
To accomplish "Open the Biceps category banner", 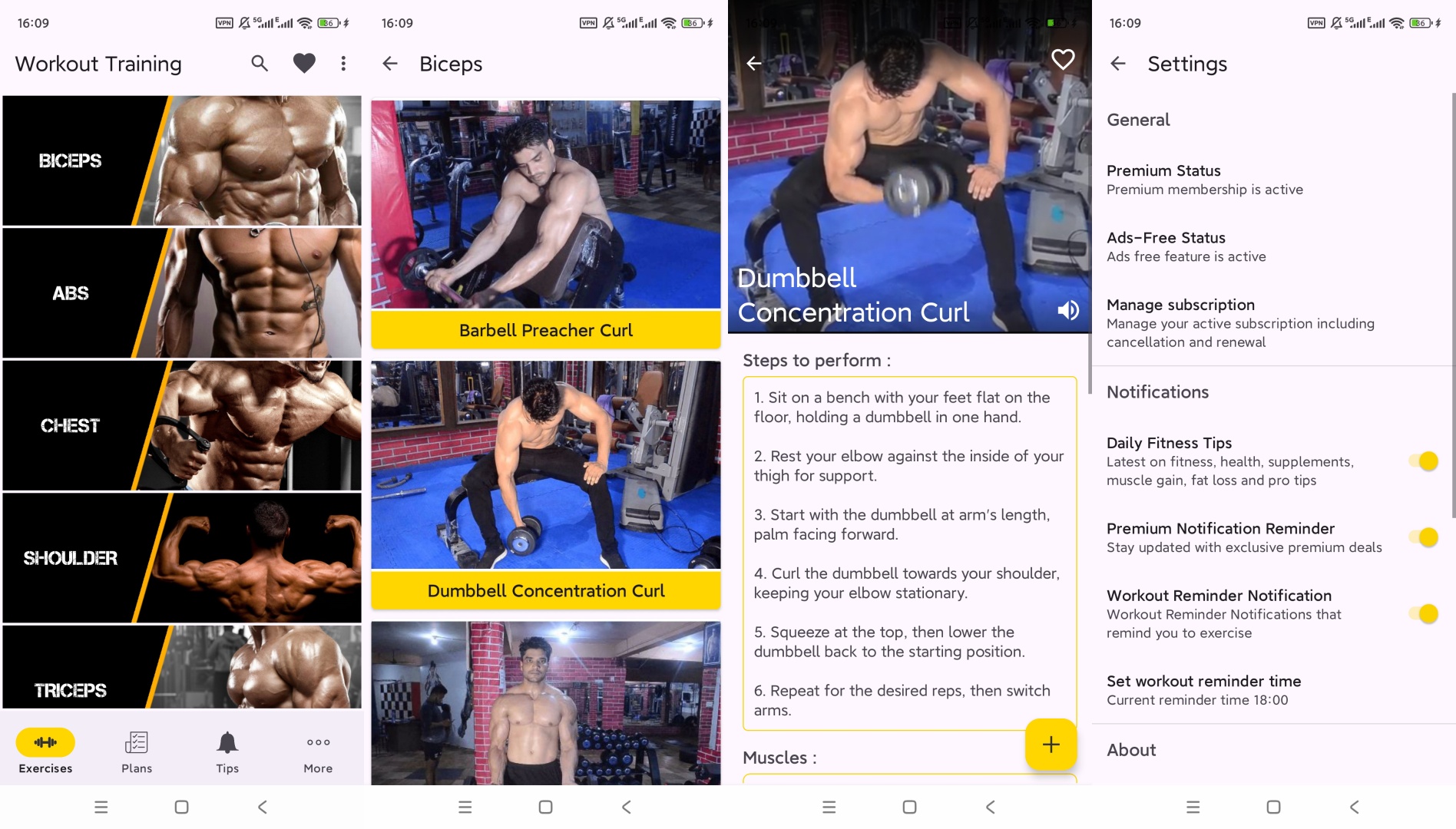I will click(182, 159).
